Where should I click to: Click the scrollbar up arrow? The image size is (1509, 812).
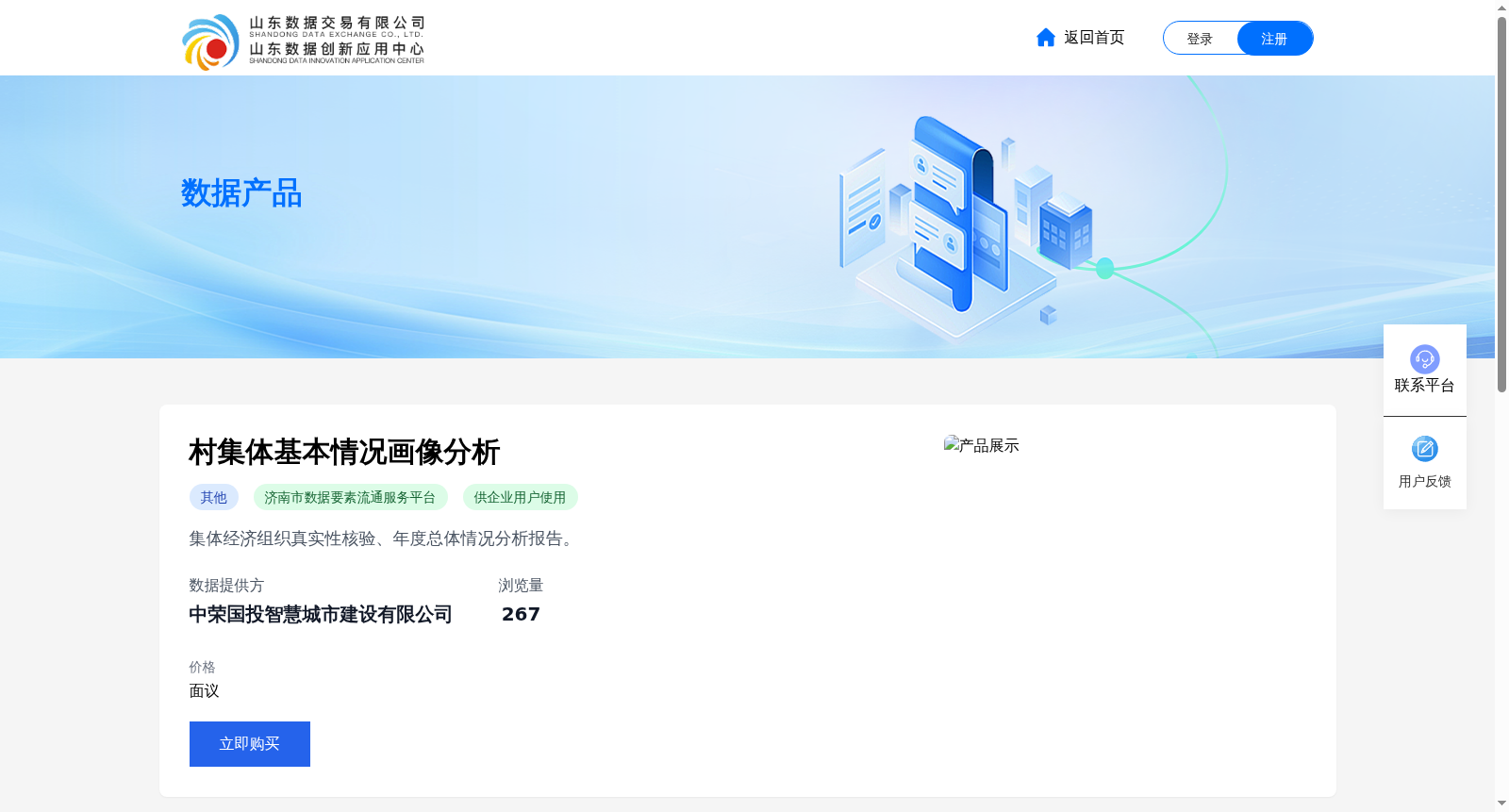click(x=1501, y=8)
